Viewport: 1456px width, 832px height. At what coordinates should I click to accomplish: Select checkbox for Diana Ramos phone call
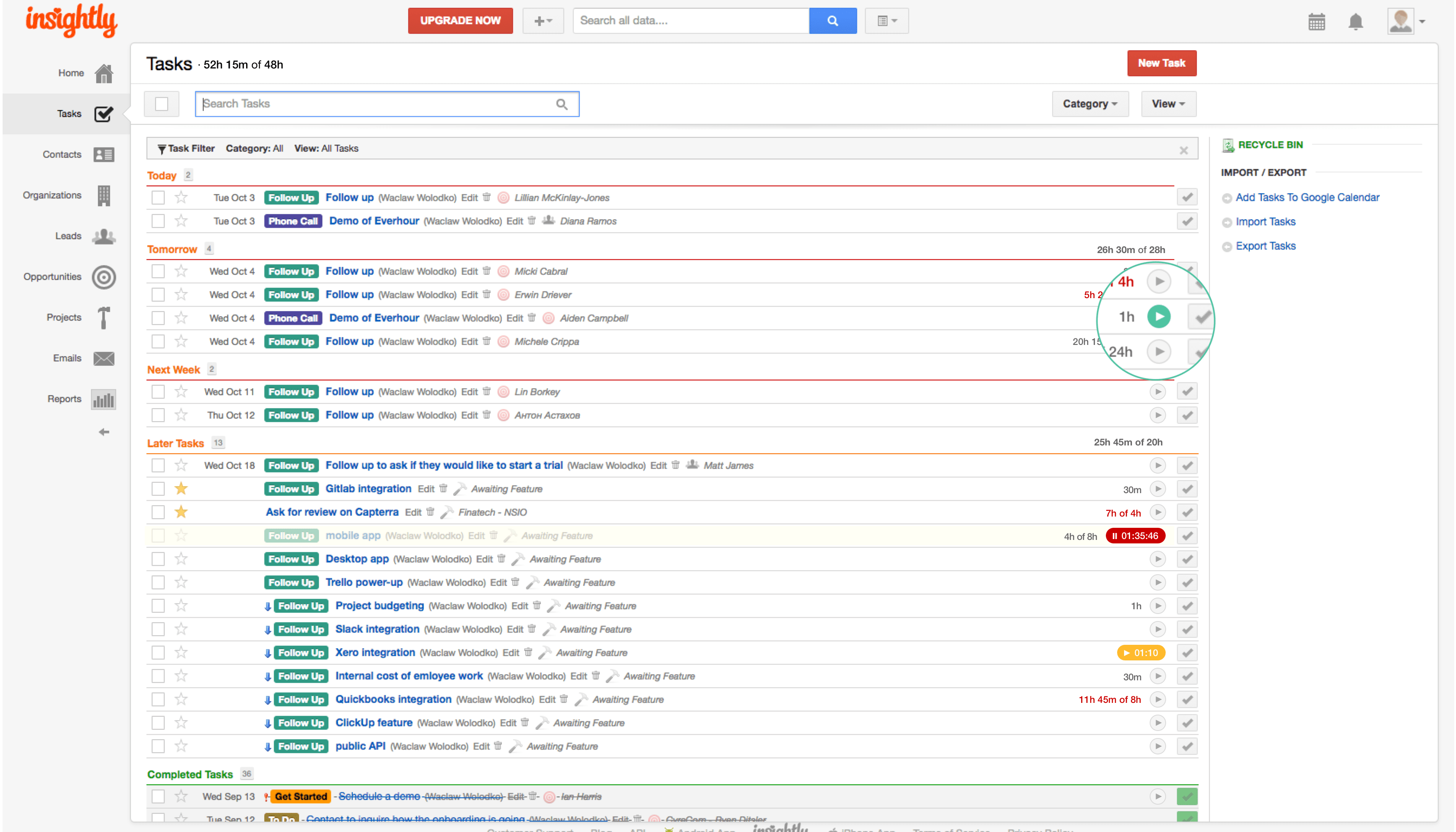point(158,221)
